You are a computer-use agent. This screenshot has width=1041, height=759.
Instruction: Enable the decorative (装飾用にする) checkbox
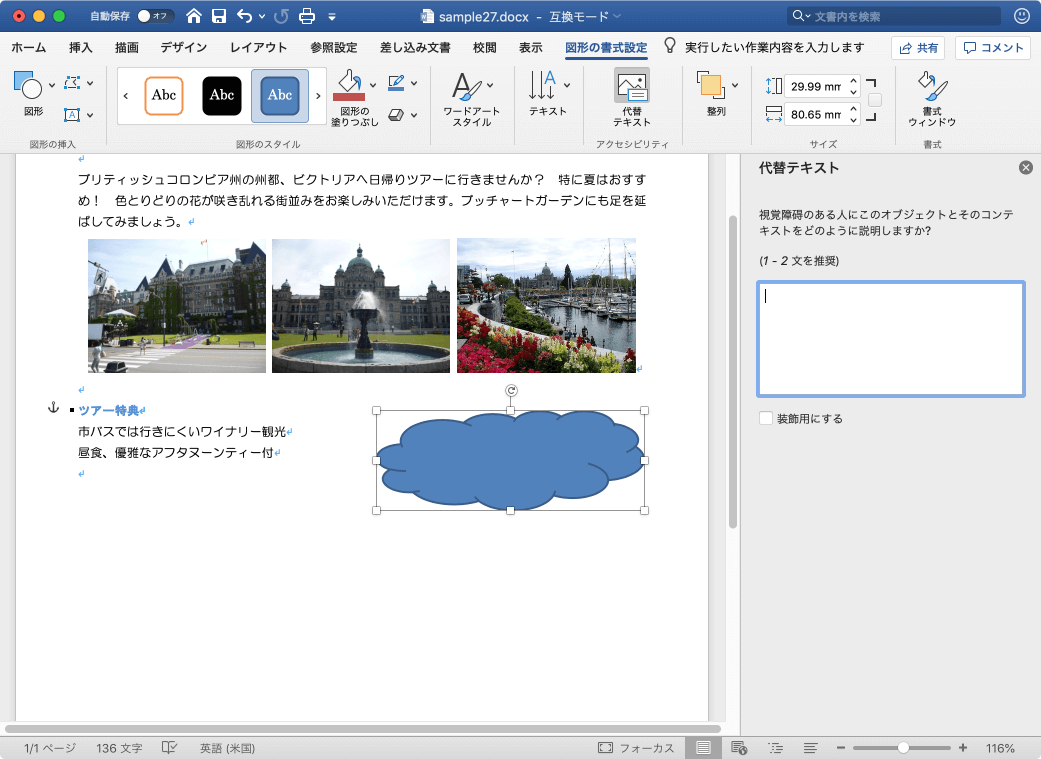pos(766,419)
